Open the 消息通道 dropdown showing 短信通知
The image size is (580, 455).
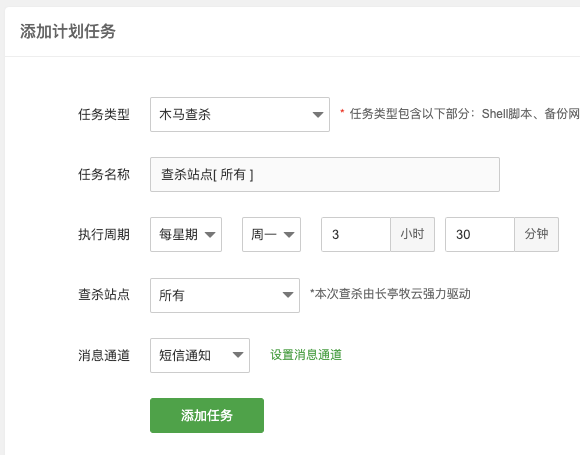coord(200,355)
